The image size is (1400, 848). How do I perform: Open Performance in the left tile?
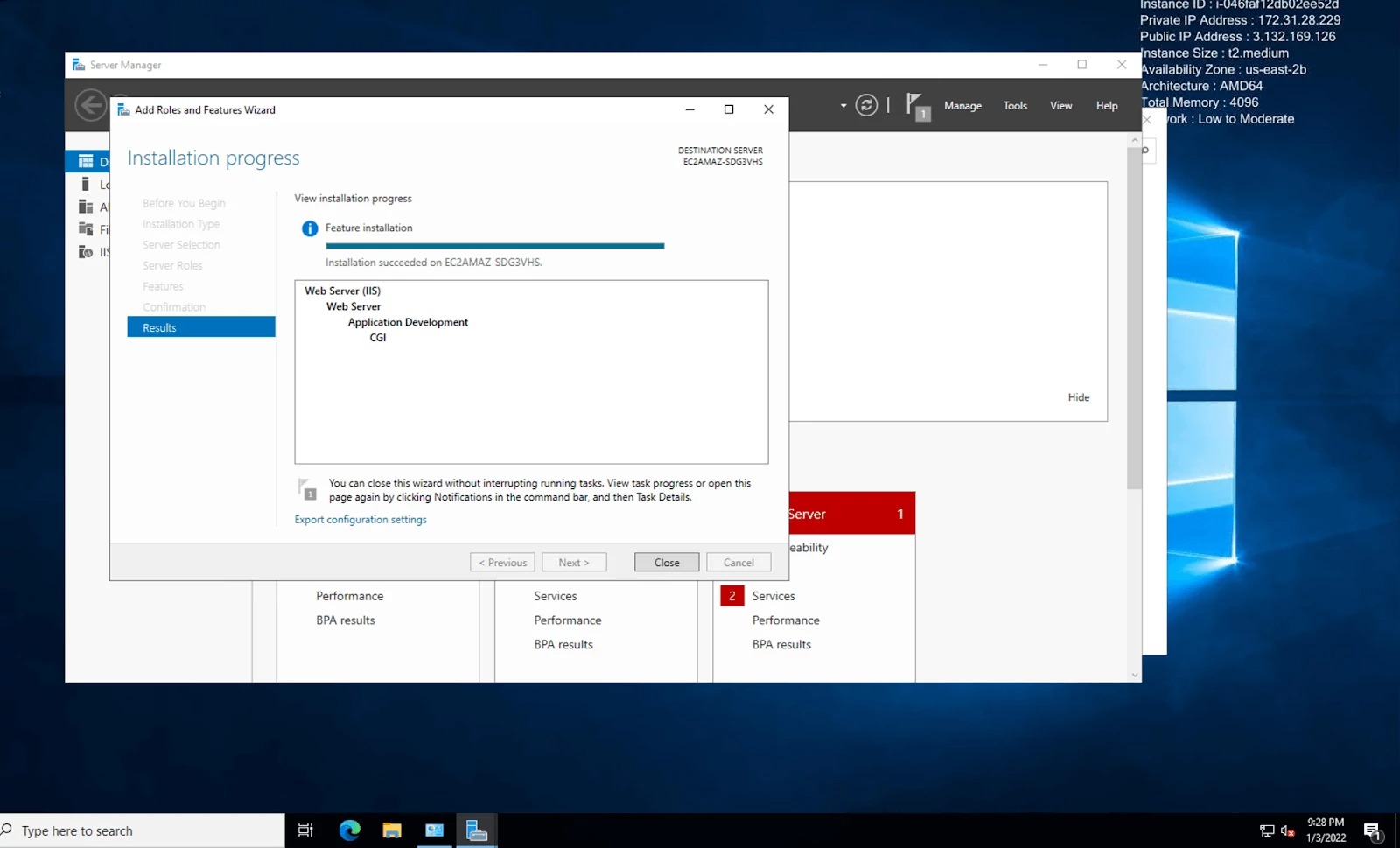point(350,596)
